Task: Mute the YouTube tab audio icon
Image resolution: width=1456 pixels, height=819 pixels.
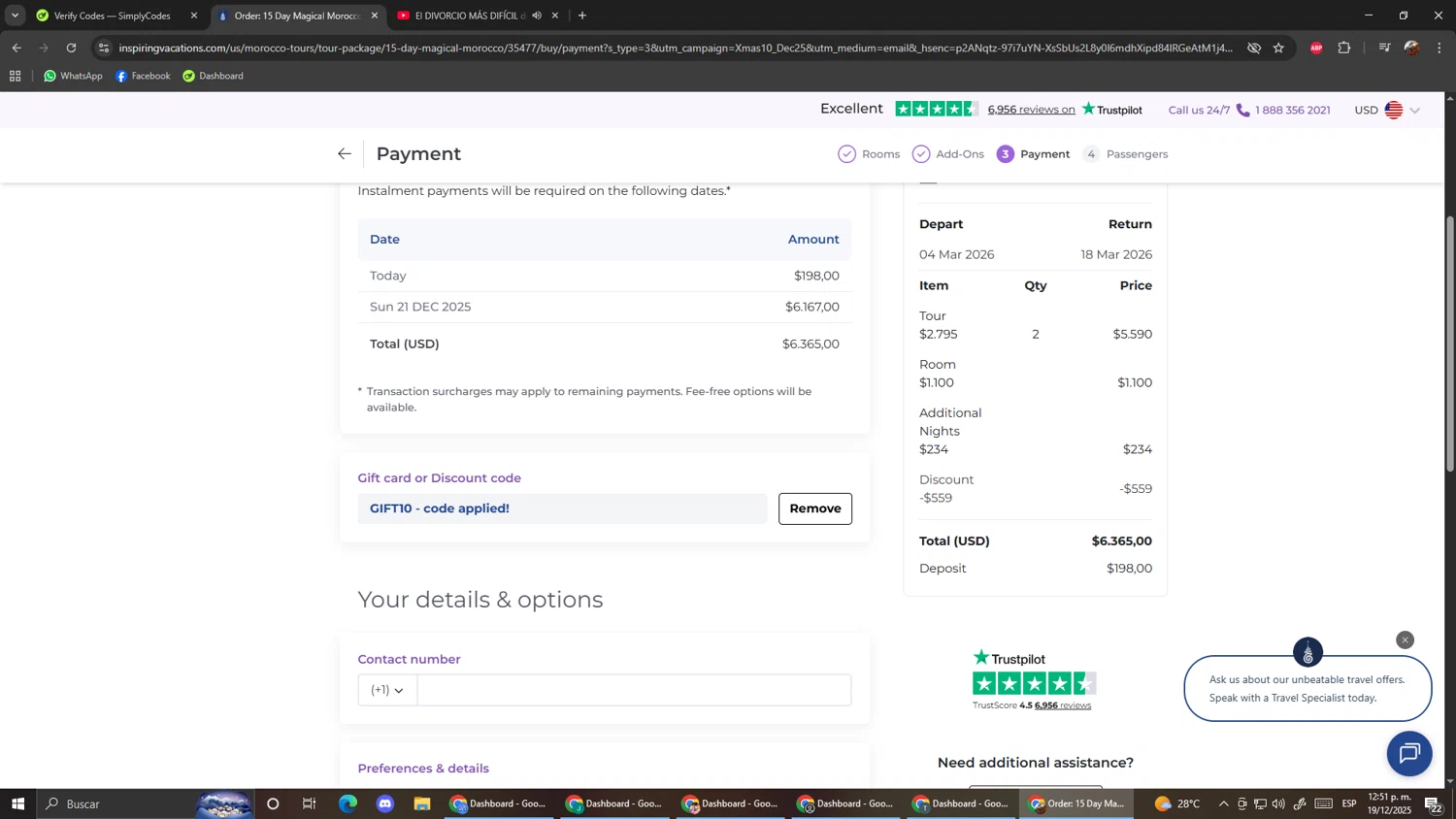Action: [x=537, y=16]
